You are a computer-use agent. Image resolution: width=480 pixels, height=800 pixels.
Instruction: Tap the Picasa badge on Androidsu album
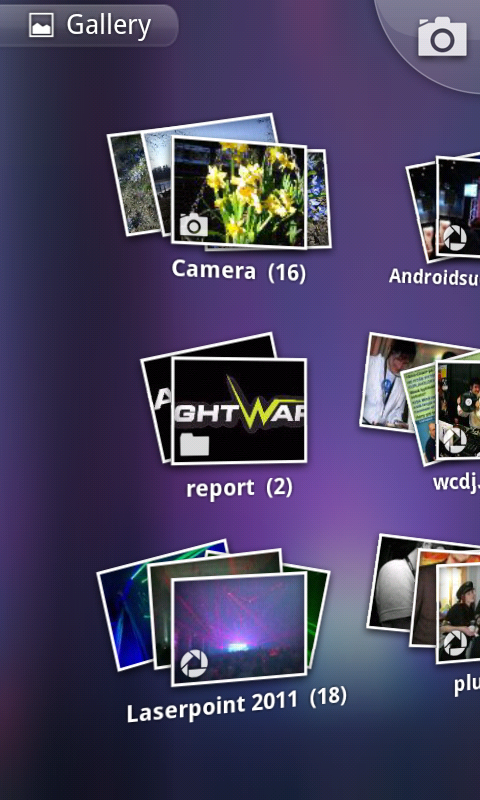pos(455,238)
